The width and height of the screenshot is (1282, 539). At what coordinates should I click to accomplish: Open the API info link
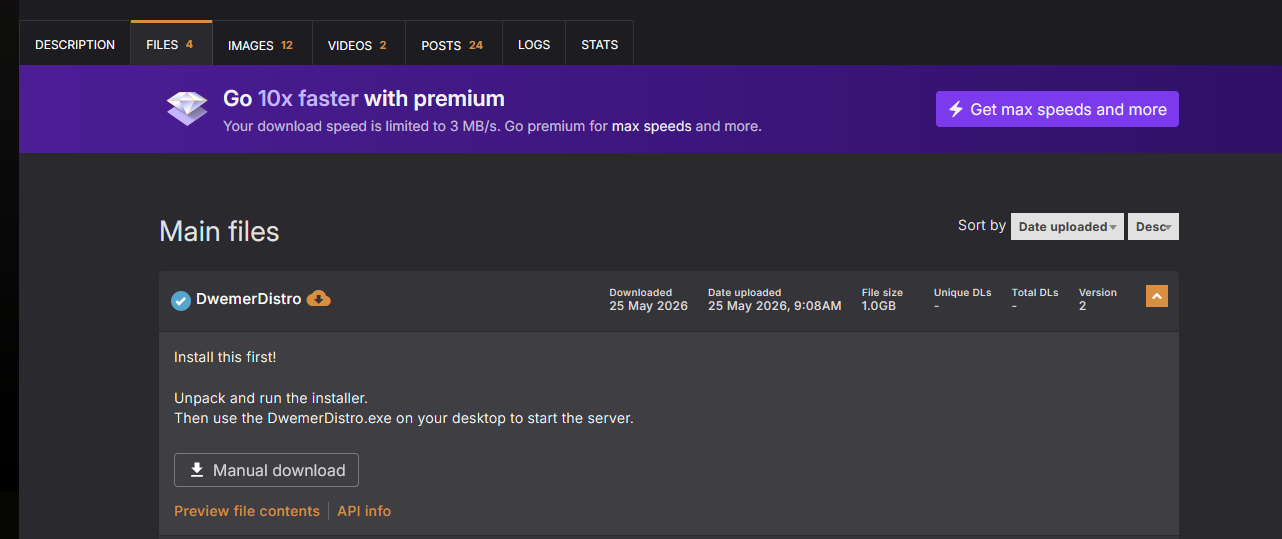tap(364, 511)
